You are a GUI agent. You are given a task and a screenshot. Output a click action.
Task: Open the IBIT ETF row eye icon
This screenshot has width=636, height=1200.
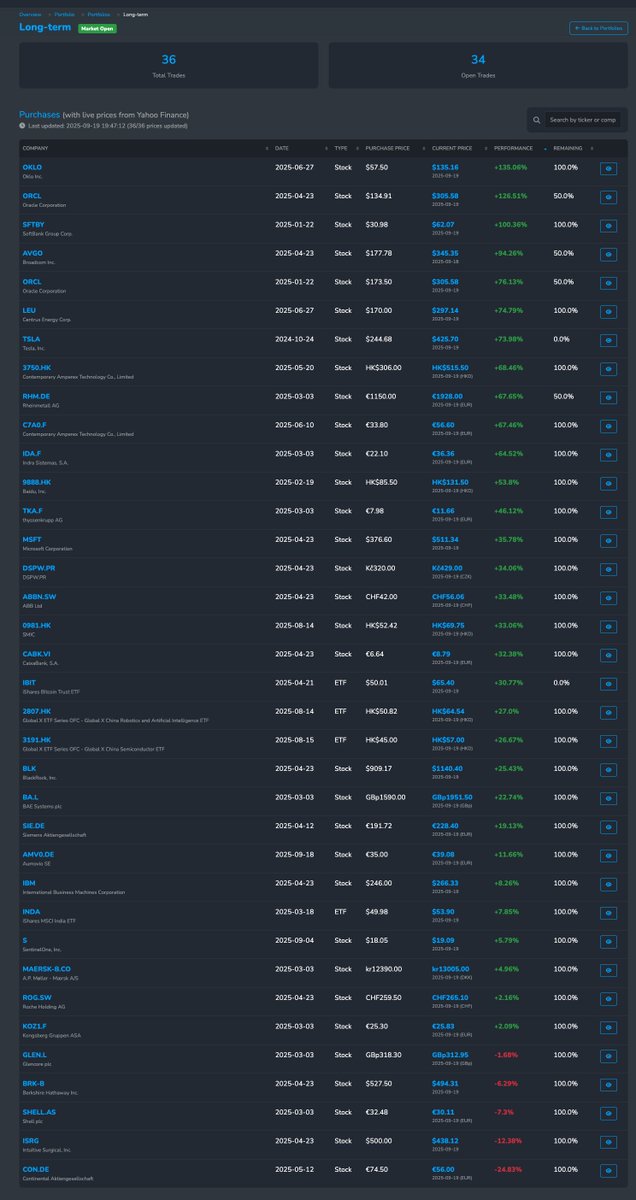(x=609, y=685)
